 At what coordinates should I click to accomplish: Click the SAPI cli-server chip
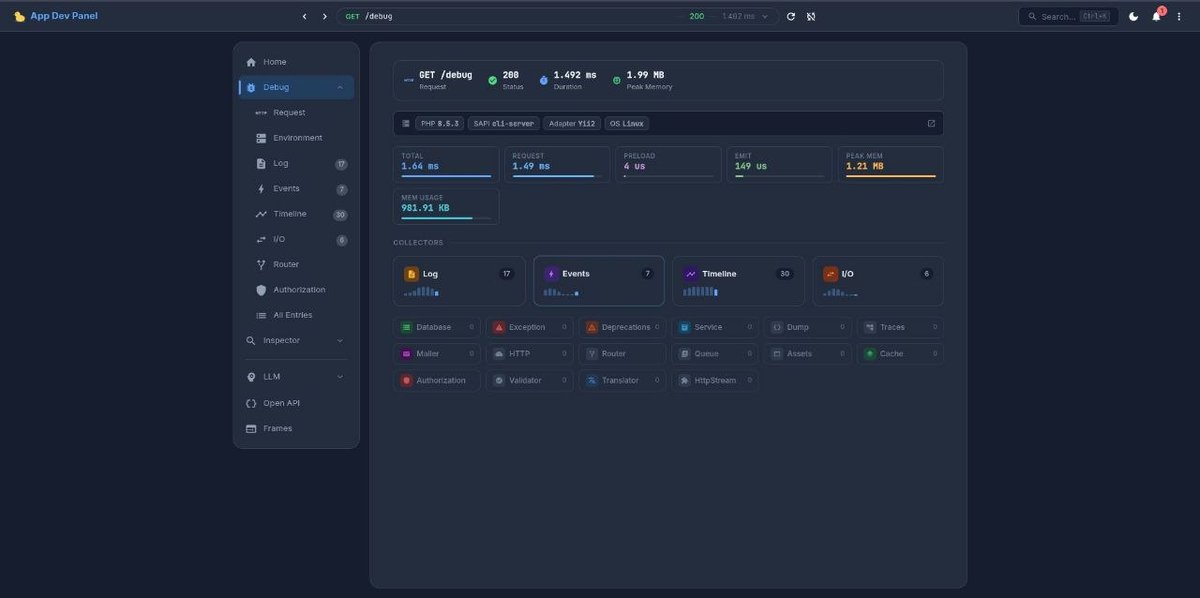click(x=503, y=124)
